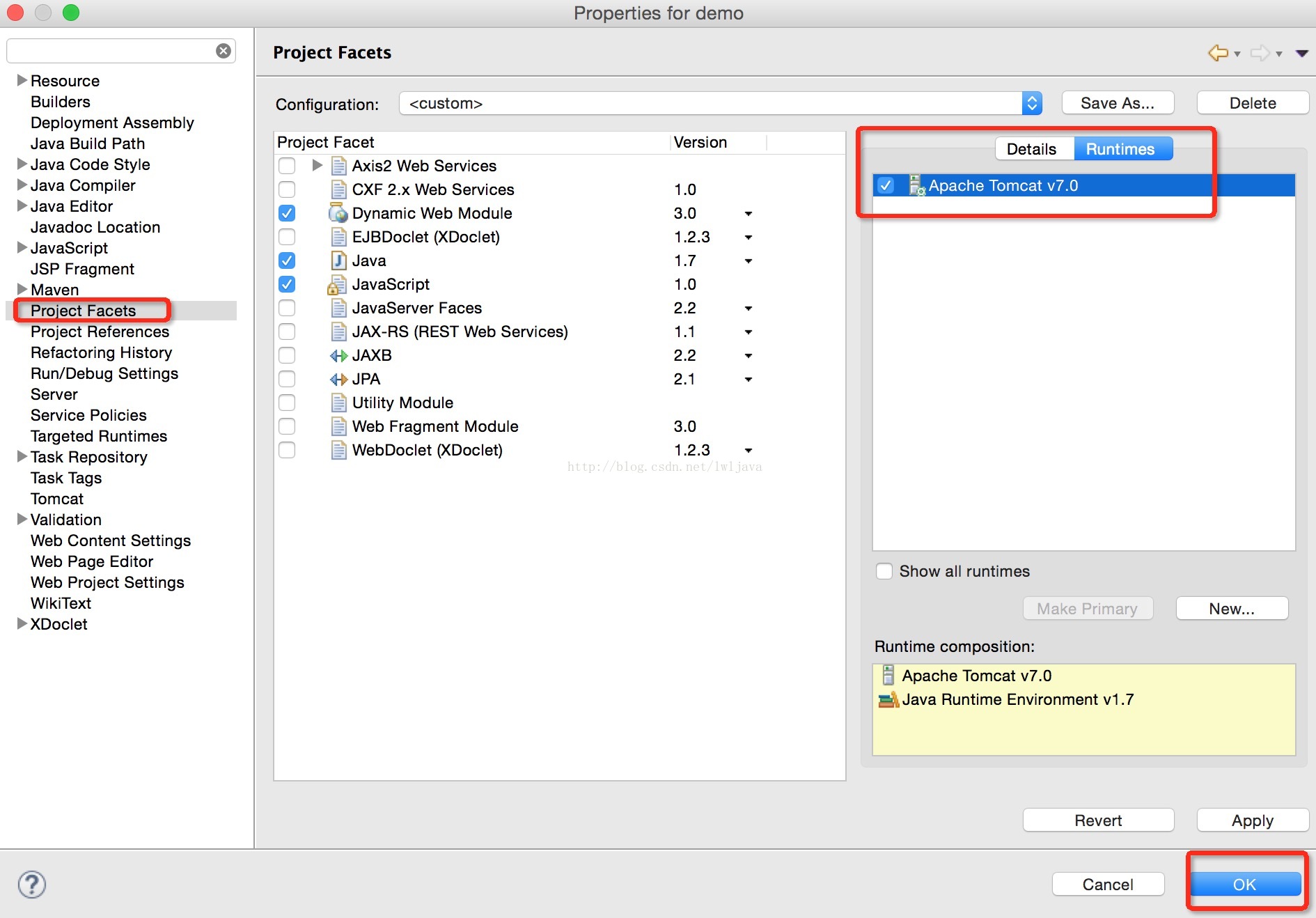The width and height of the screenshot is (1316, 918).
Task: Click the Tomcat icon in Runtime composition
Action: click(888, 675)
